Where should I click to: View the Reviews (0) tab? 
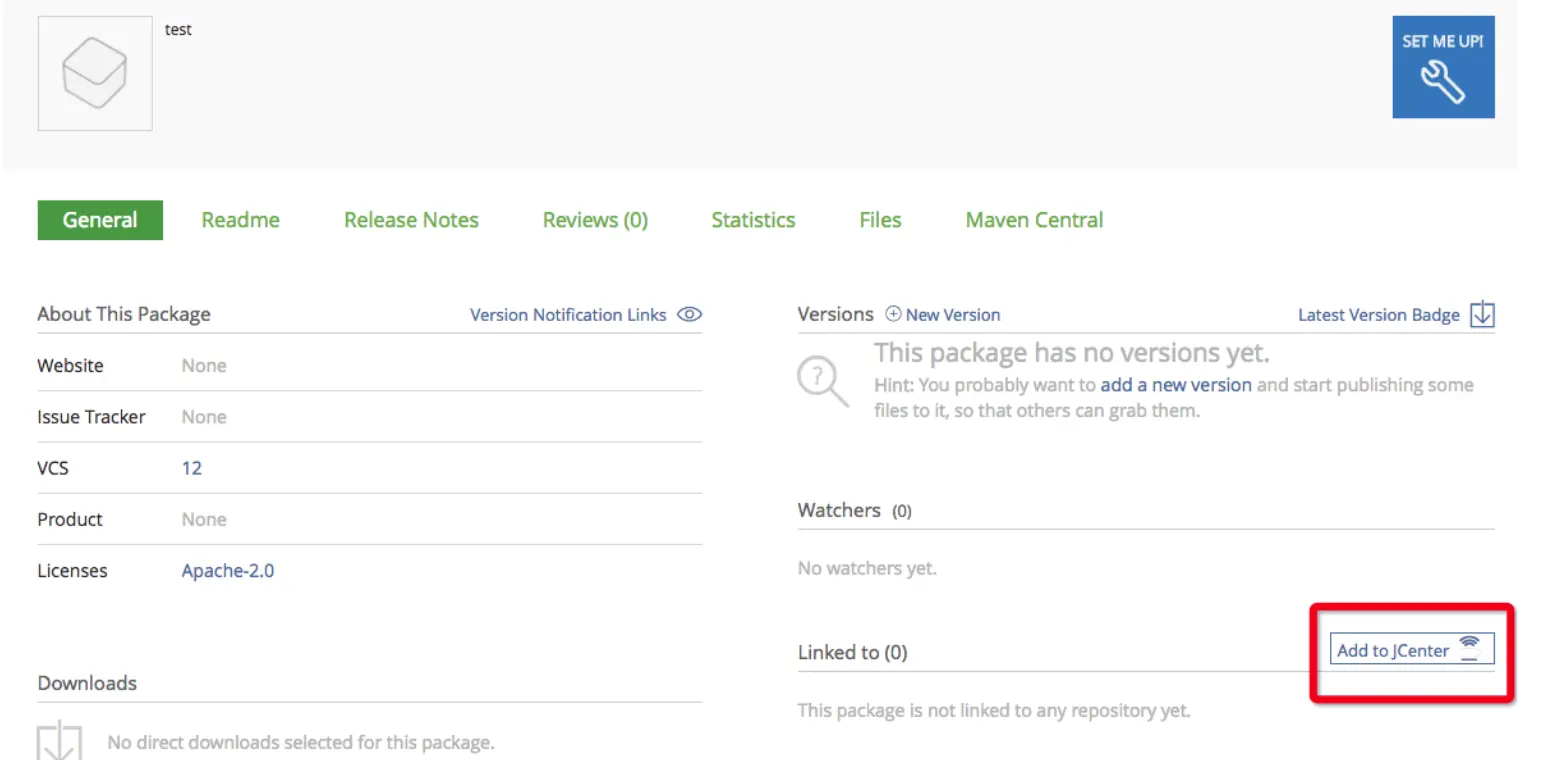[x=595, y=220]
